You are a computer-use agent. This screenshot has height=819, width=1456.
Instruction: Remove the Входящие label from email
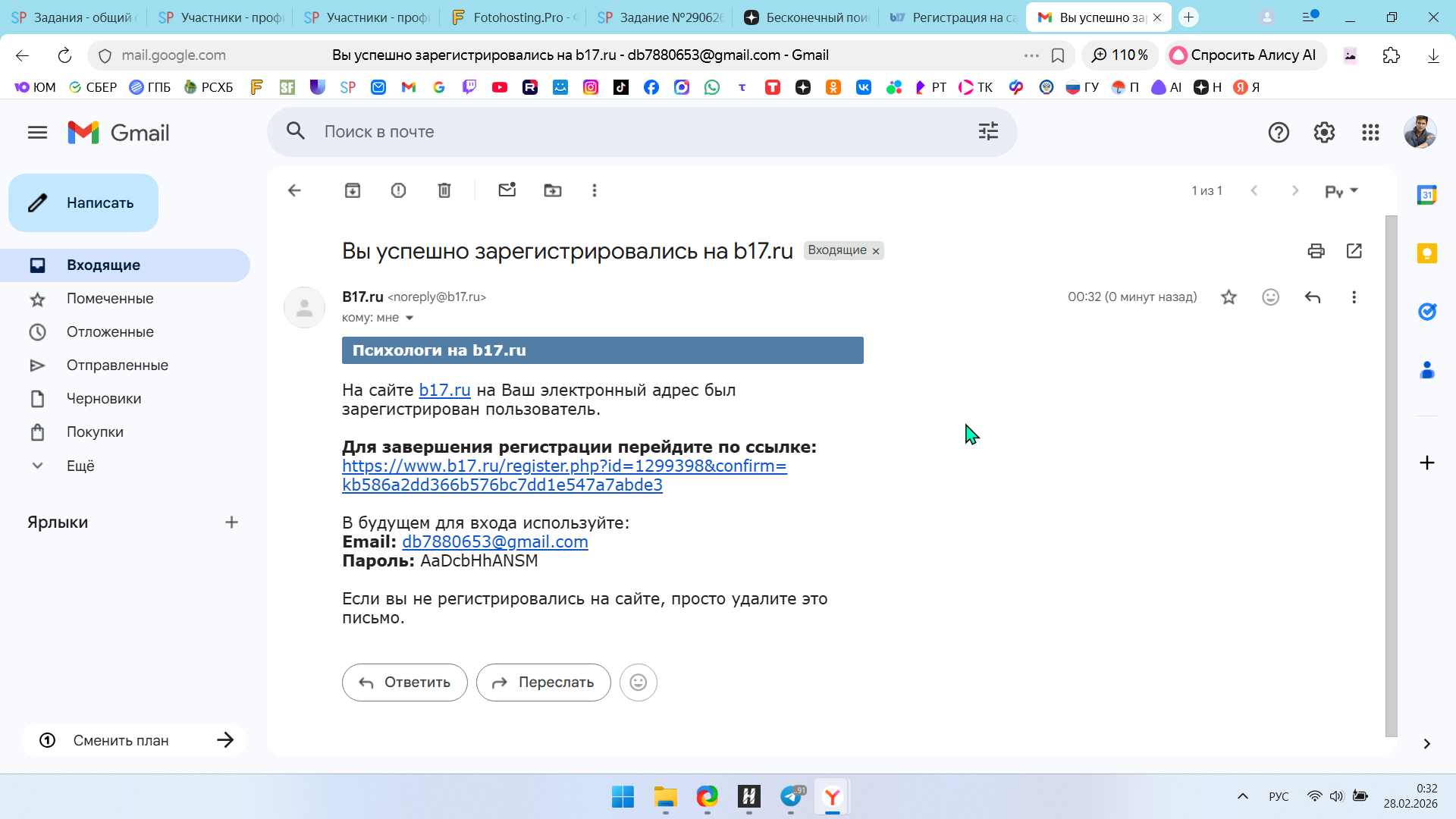tap(876, 251)
